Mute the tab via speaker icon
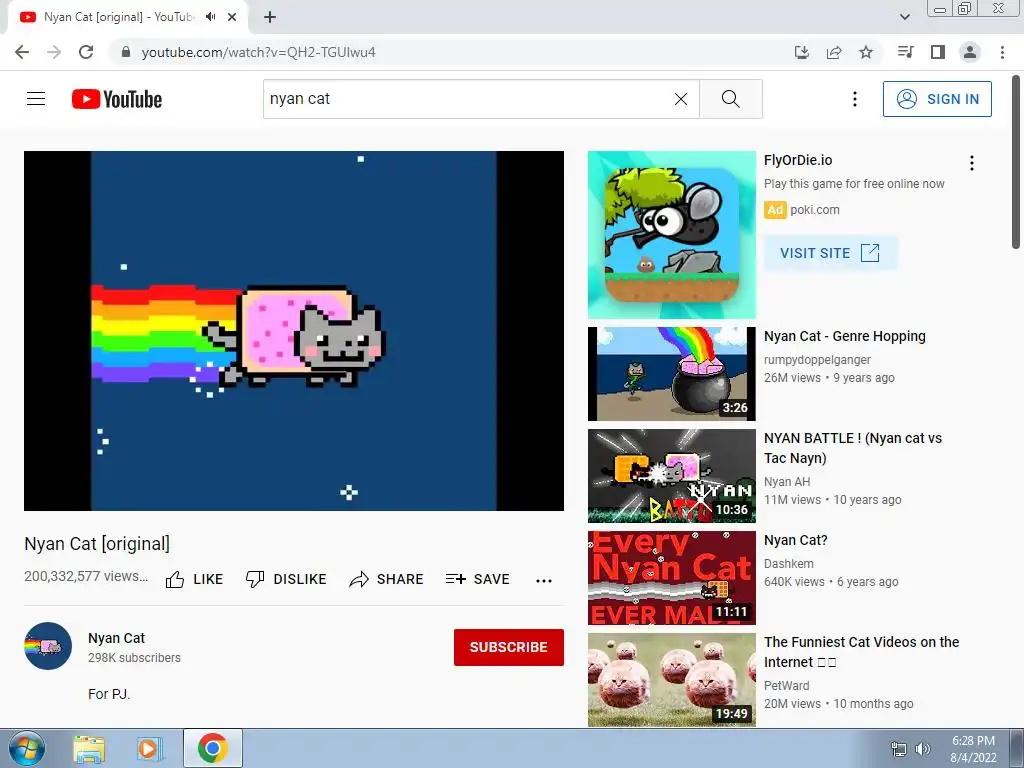Viewport: 1024px width, 768px height. click(x=210, y=17)
